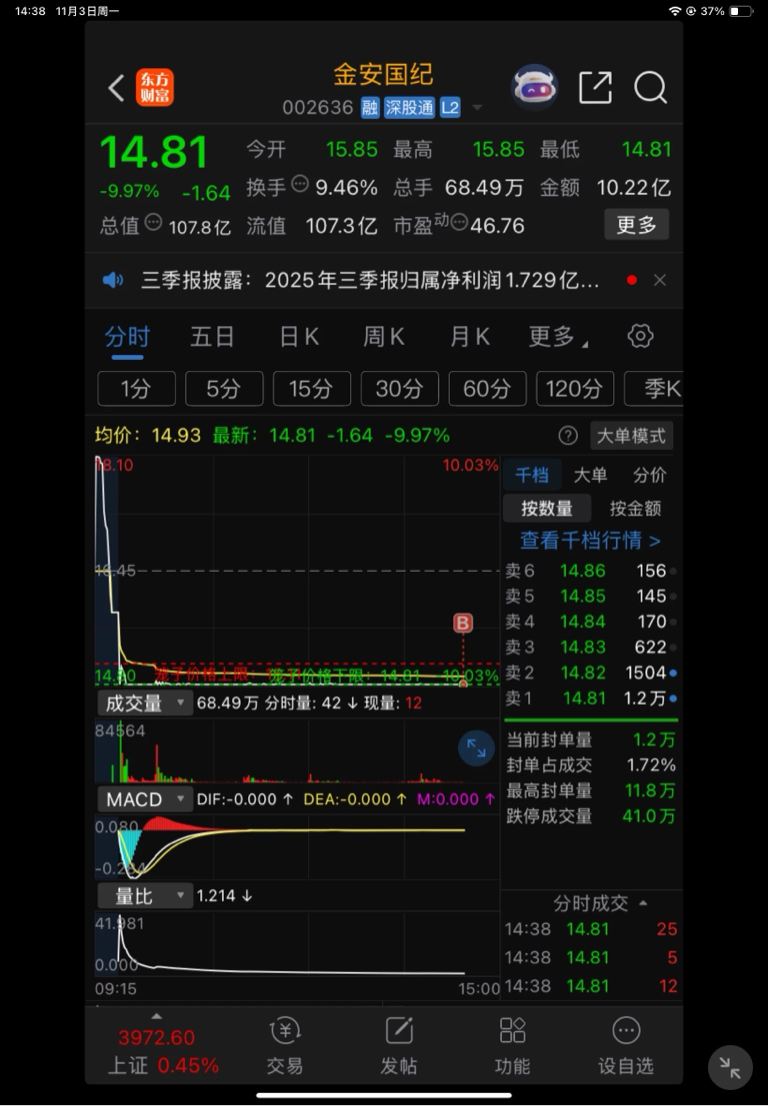This screenshot has height=1106, width=768.
Task: Switch to 大单 tab
Action: [x=590, y=475]
